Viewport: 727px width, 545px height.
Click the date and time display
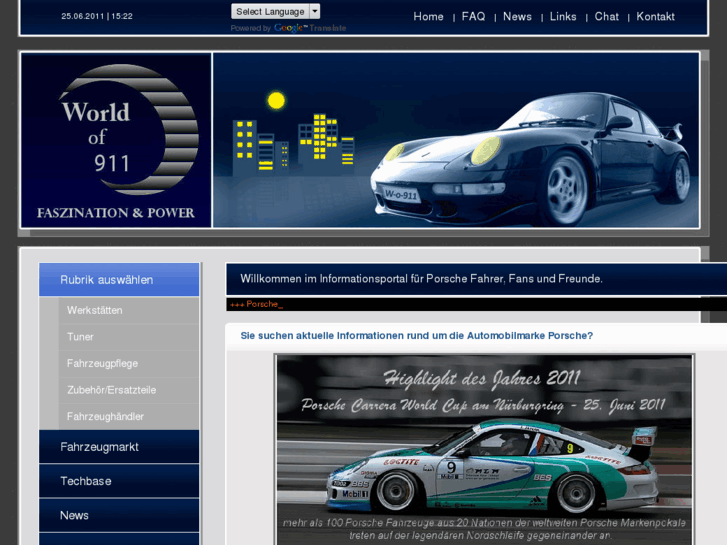[97, 16]
